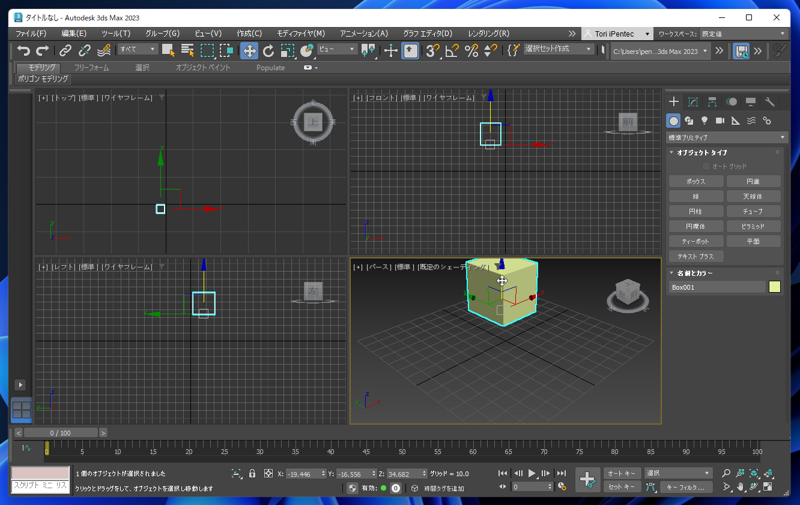800x505 pixels.
Task: Click the 円柱 primitive button
Action: (696, 211)
